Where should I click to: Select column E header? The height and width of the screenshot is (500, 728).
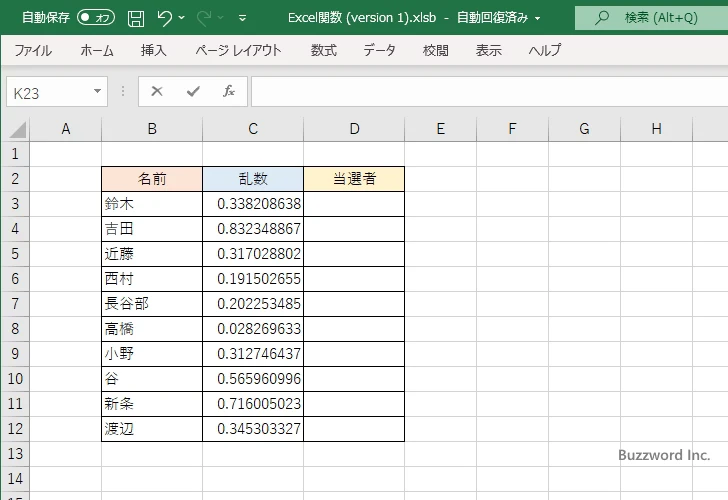coord(441,129)
